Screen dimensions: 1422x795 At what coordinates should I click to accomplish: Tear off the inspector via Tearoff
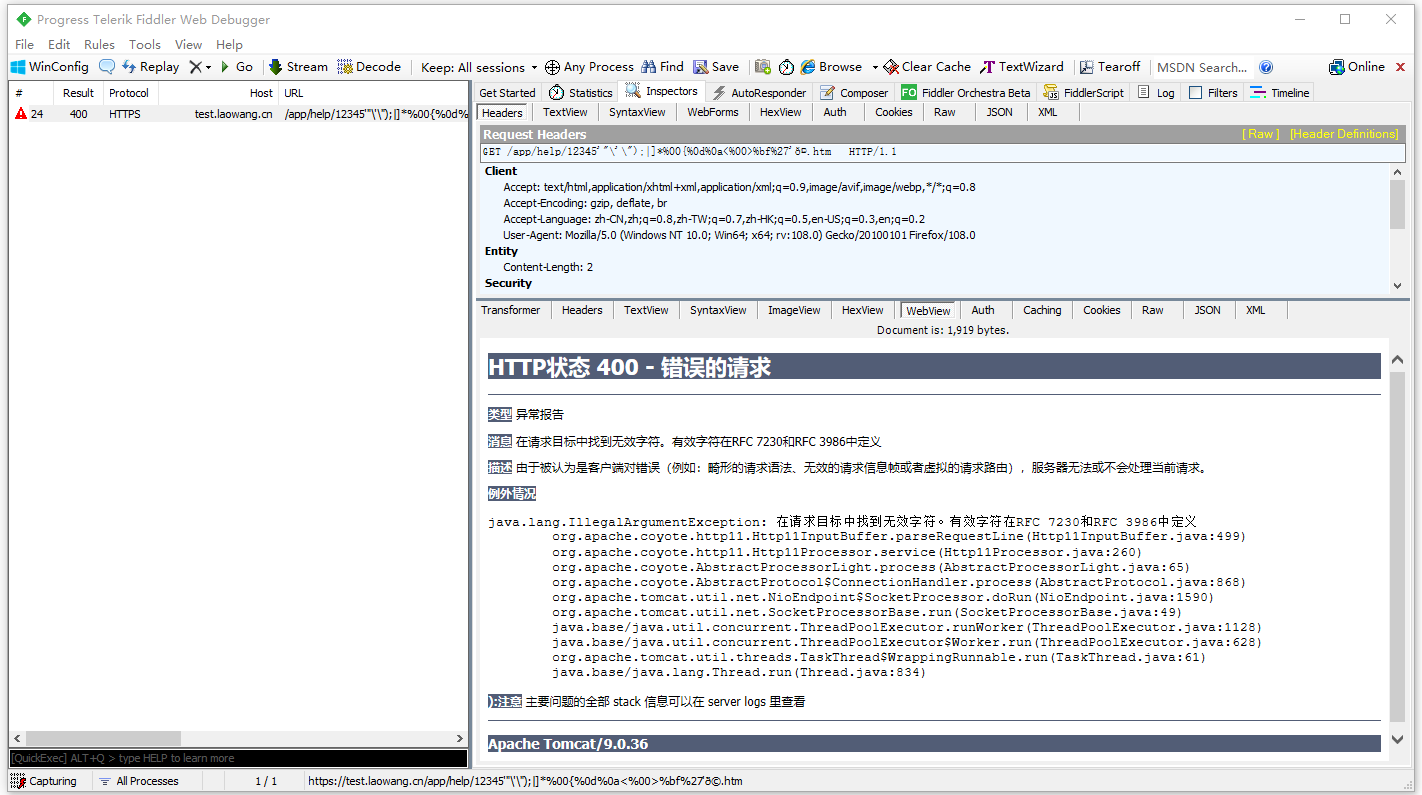point(1110,67)
